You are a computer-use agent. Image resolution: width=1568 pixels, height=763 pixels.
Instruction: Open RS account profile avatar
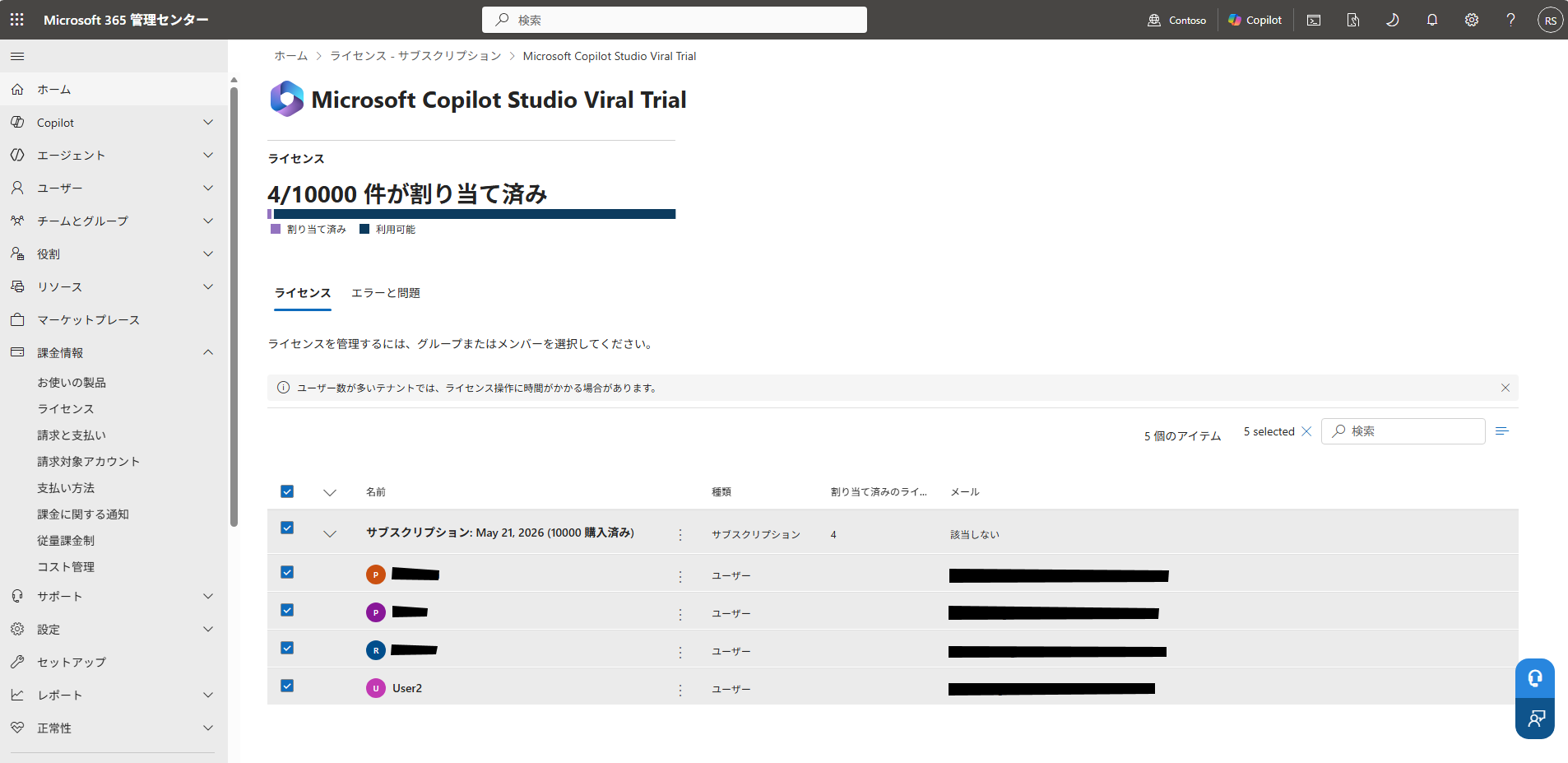tap(1551, 20)
